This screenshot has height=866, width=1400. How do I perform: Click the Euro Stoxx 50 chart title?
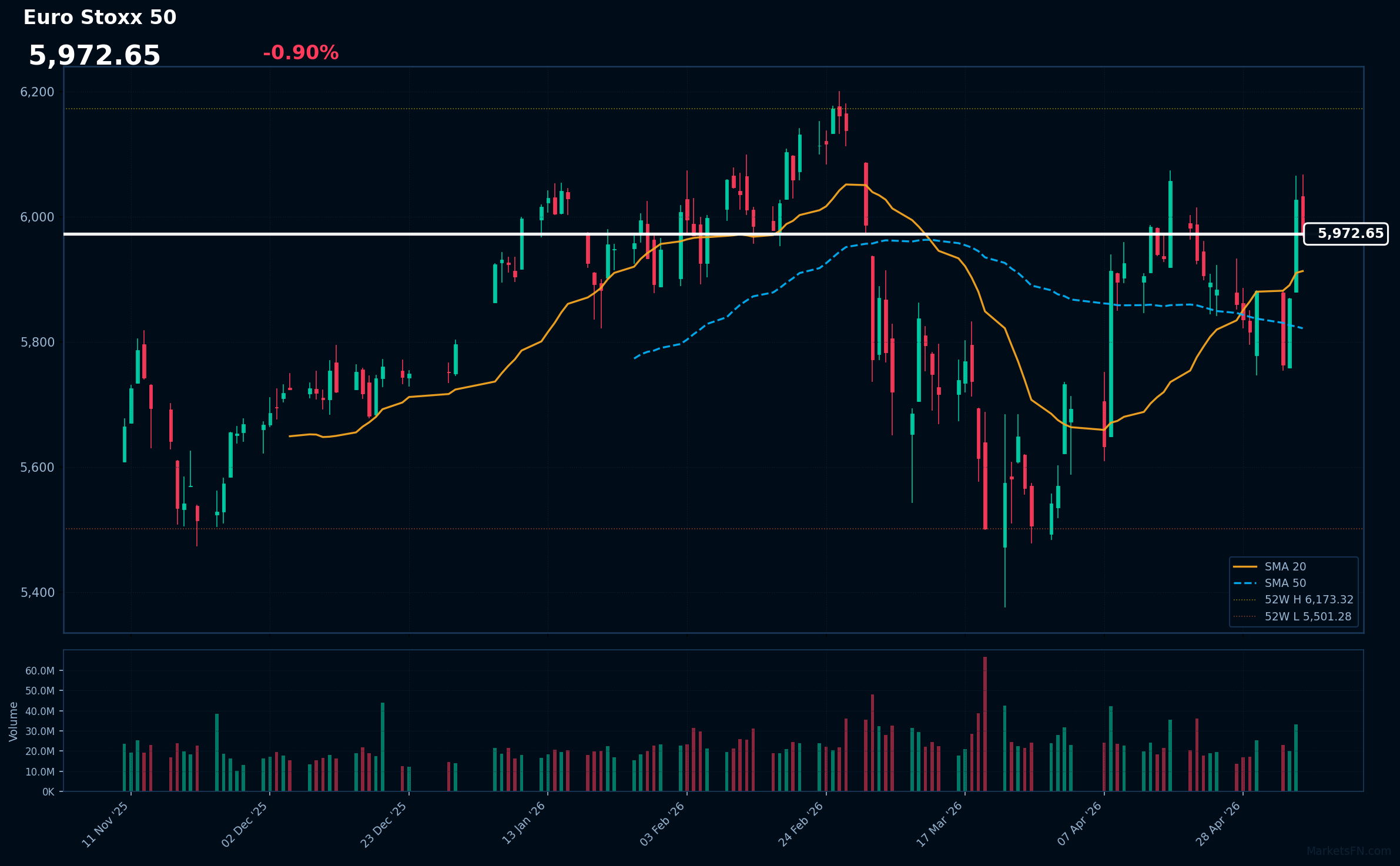[x=100, y=18]
